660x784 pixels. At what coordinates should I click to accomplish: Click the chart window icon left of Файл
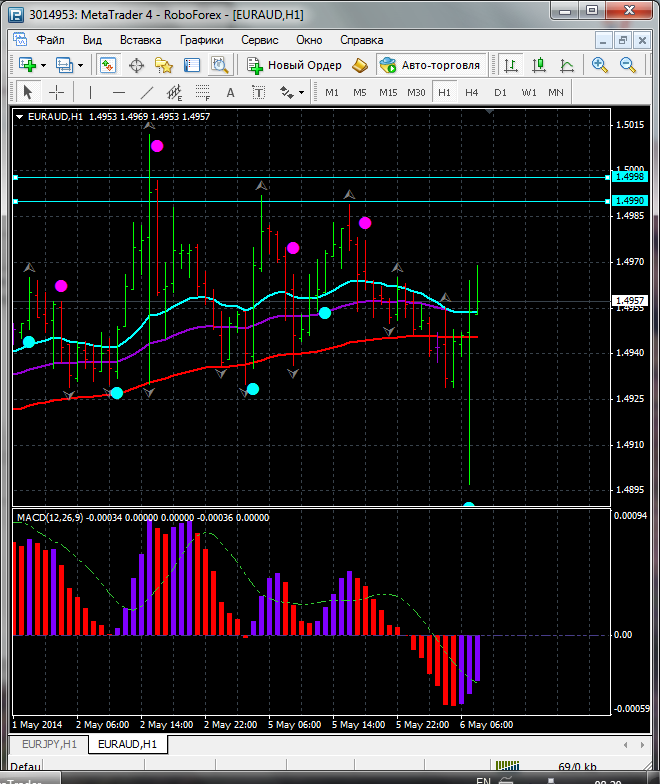pos(20,39)
